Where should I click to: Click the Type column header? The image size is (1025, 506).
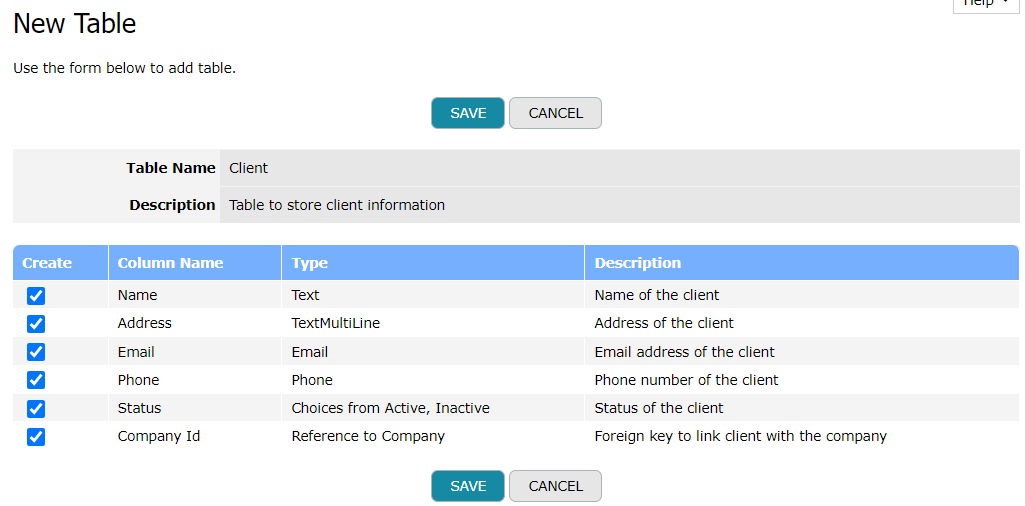click(433, 263)
